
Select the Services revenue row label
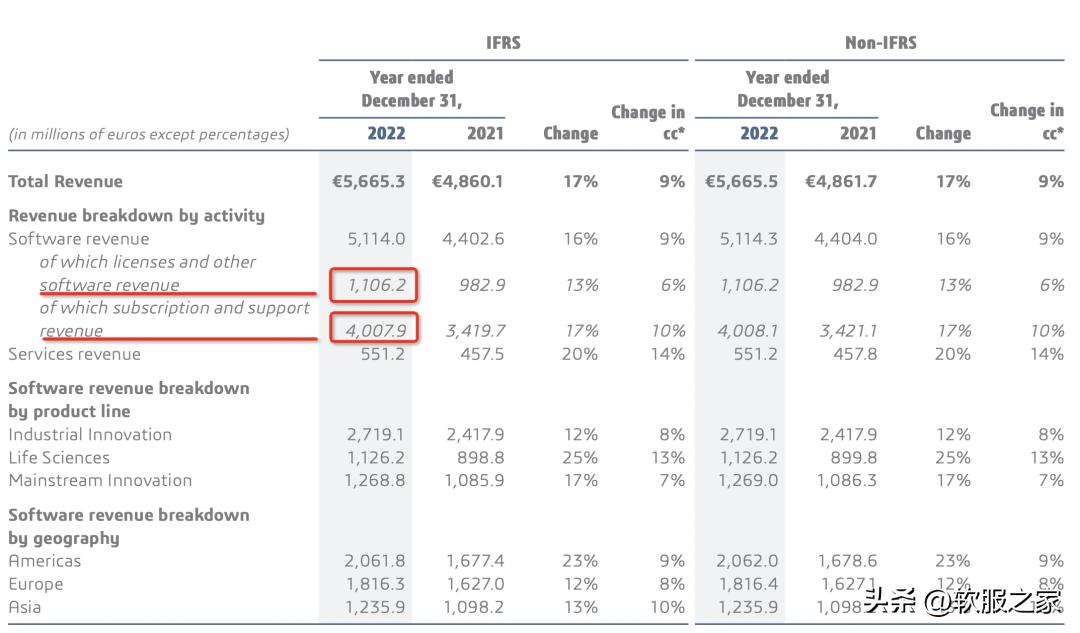pyautogui.click(x=75, y=354)
